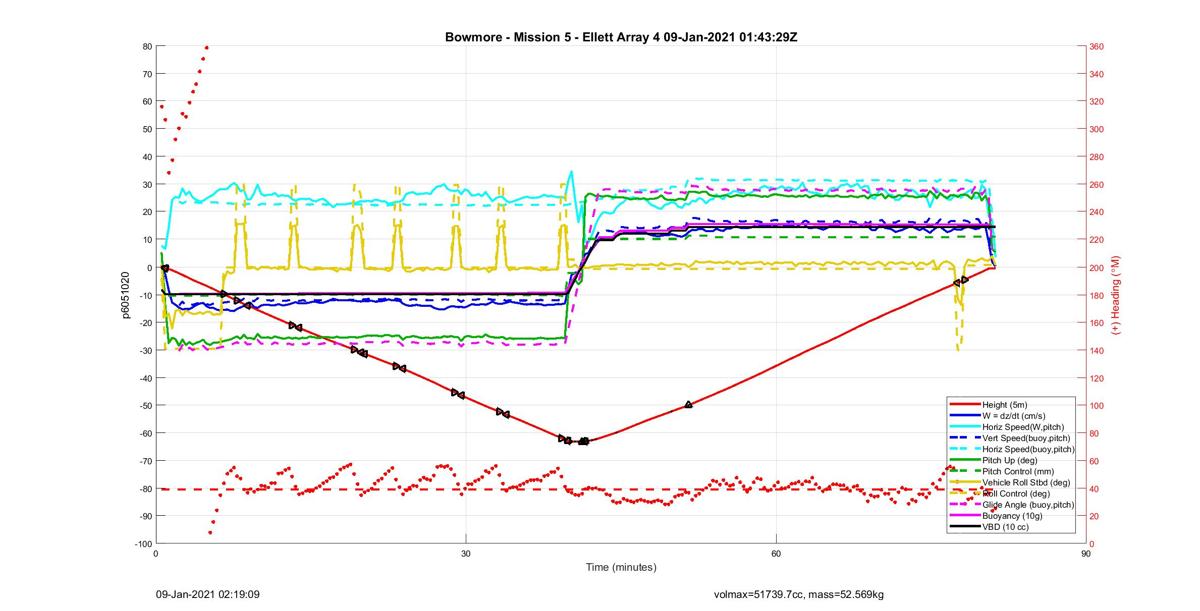Click the plot title 'Bowmore - Mission 5 - Ellett Array 4'
The image size is (1200, 611).
tap(553, 37)
